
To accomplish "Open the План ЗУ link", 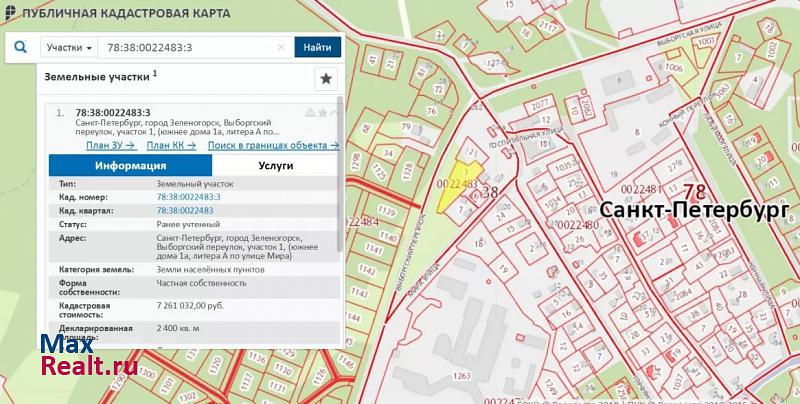I will click(x=111, y=145).
